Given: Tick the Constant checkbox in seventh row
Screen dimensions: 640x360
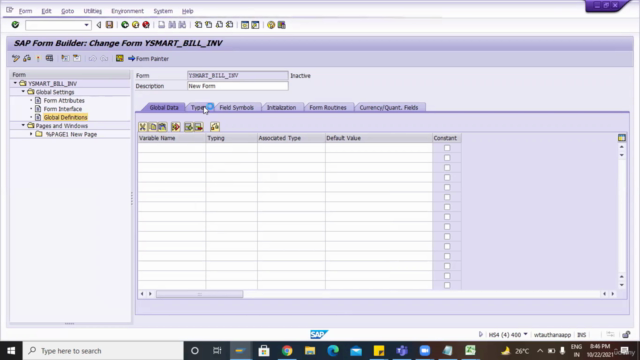Looking at the screenshot, I should [x=447, y=207].
